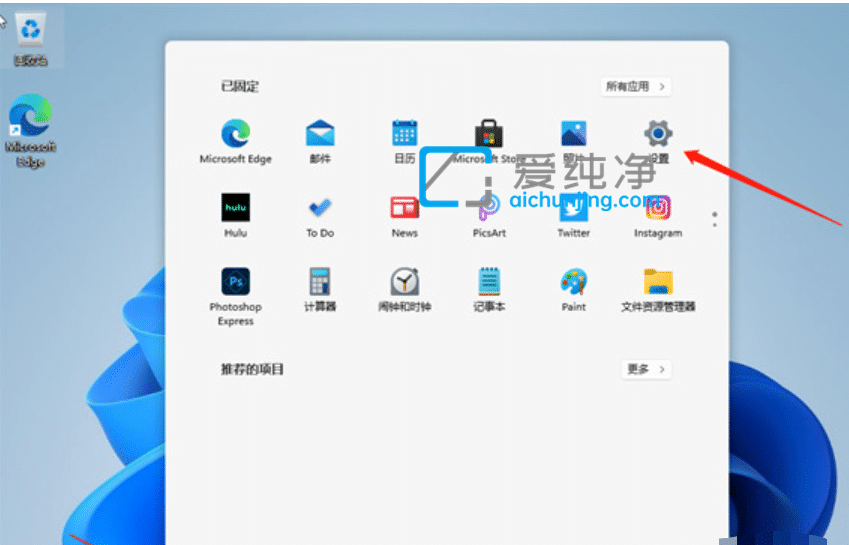Open the 记事本 notepad app
The height and width of the screenshot is (545, 849).
point(489,281)
